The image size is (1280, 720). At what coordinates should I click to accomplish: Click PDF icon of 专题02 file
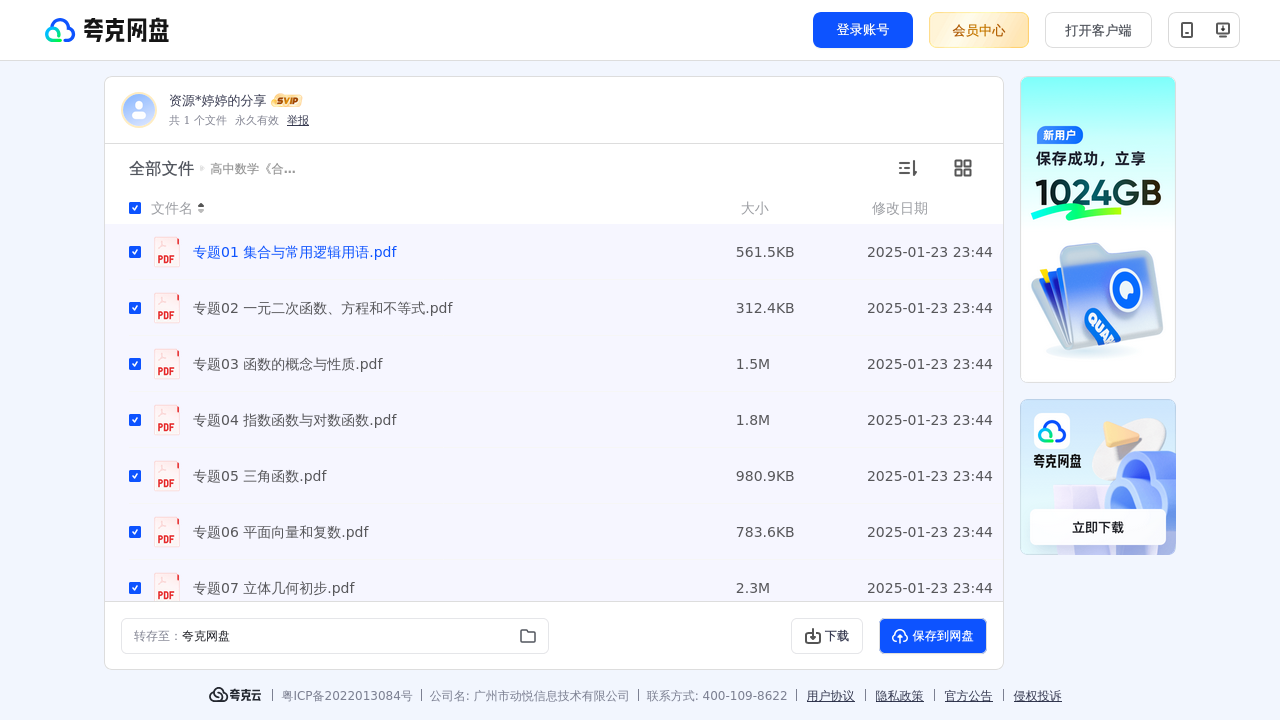[167, 308]
